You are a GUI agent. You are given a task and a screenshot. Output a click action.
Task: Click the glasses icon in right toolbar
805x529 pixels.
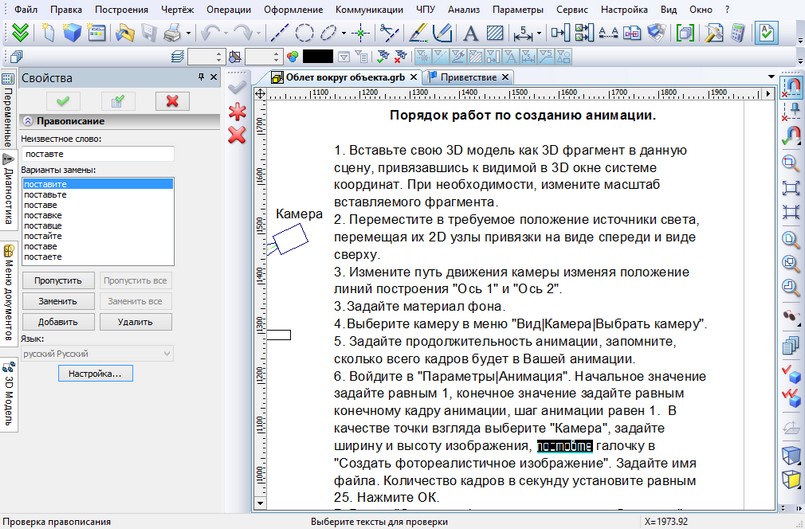pyautogui.click(x=791, y=317)
